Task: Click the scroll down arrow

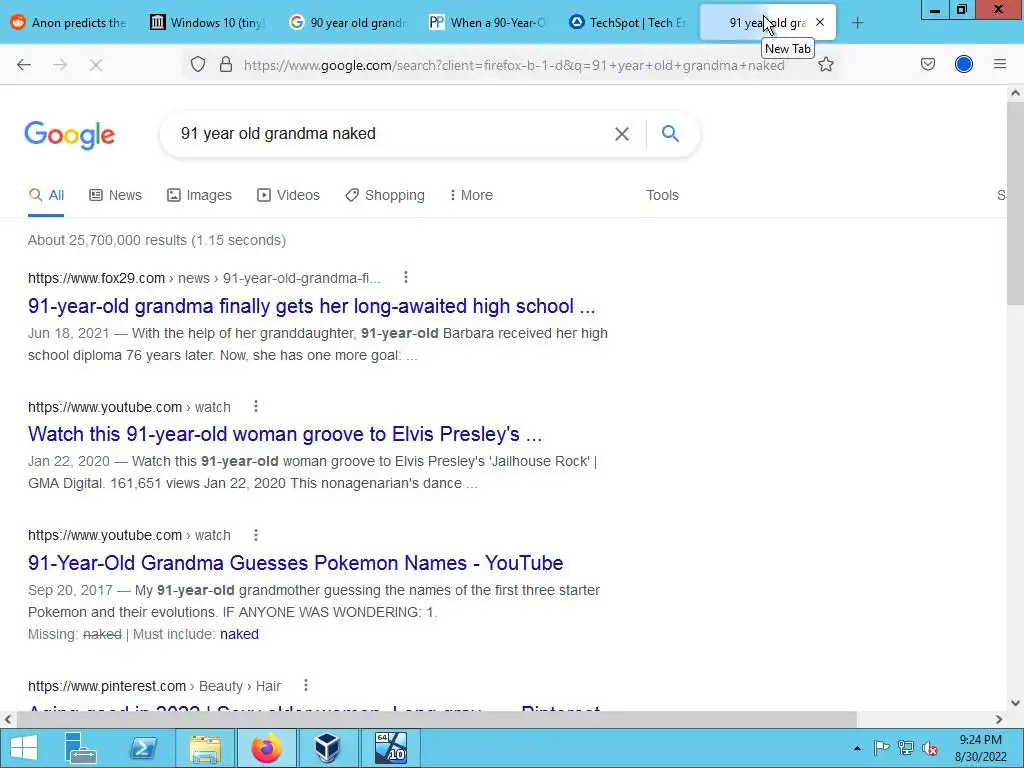Action: [x=1015, y=703]
